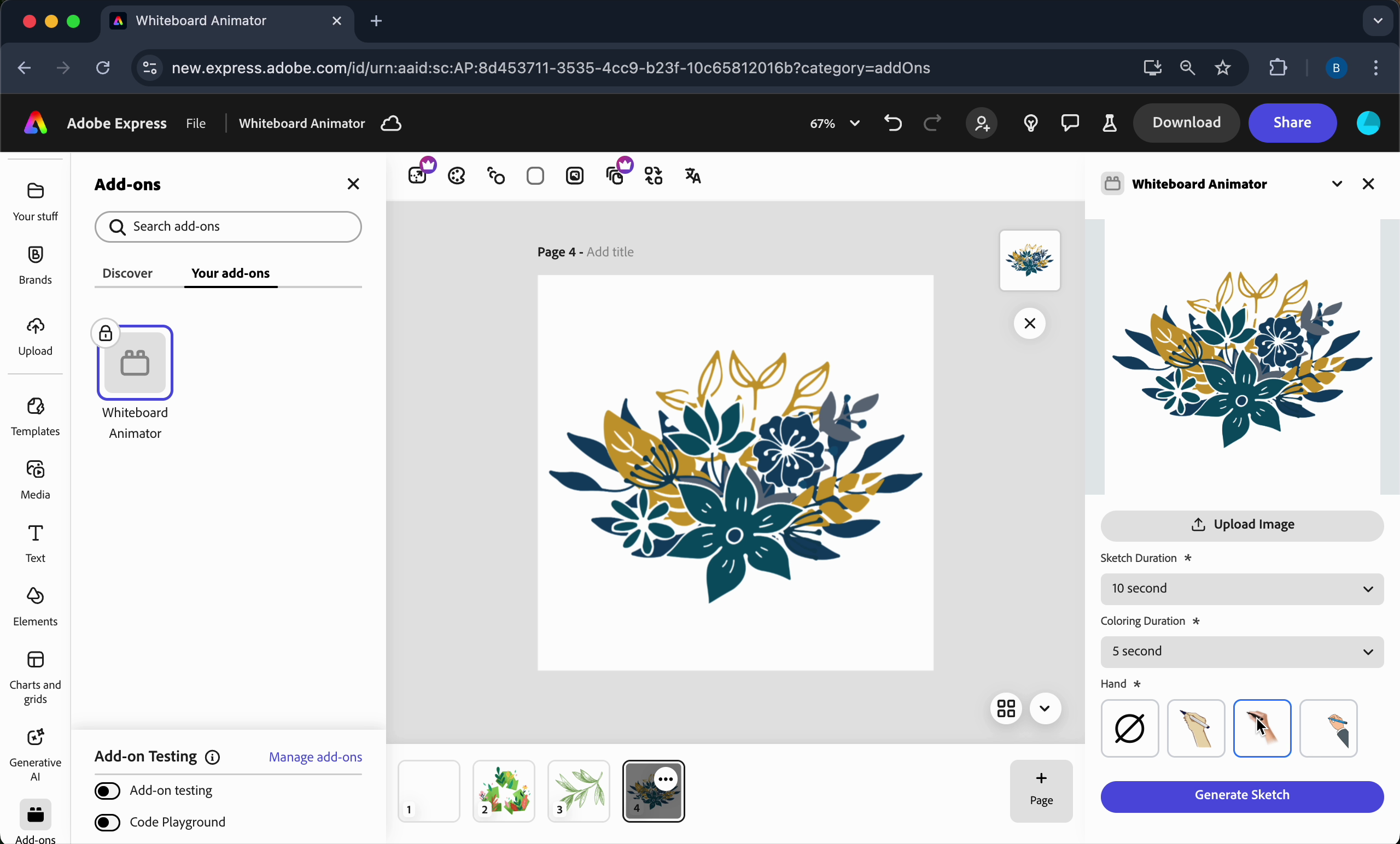
Task: Open the Media panel in sidebar
Action: [35, 479]
